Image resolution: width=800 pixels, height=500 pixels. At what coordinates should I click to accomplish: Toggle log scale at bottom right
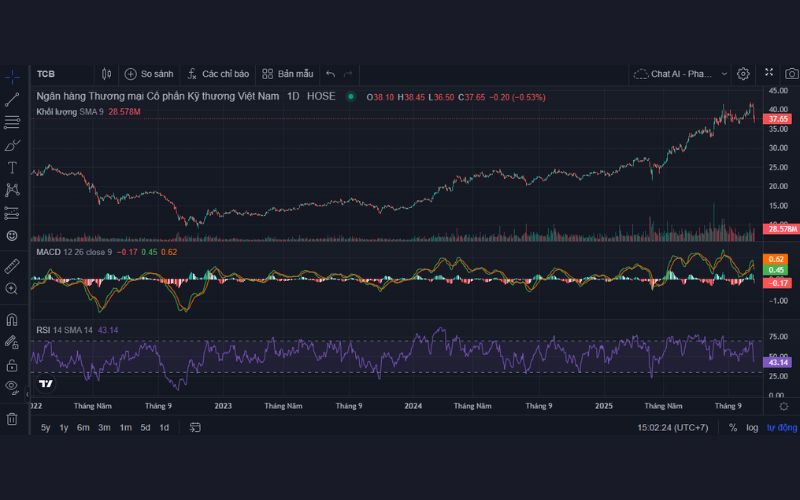pyautogui.click(x=752, y=428)
